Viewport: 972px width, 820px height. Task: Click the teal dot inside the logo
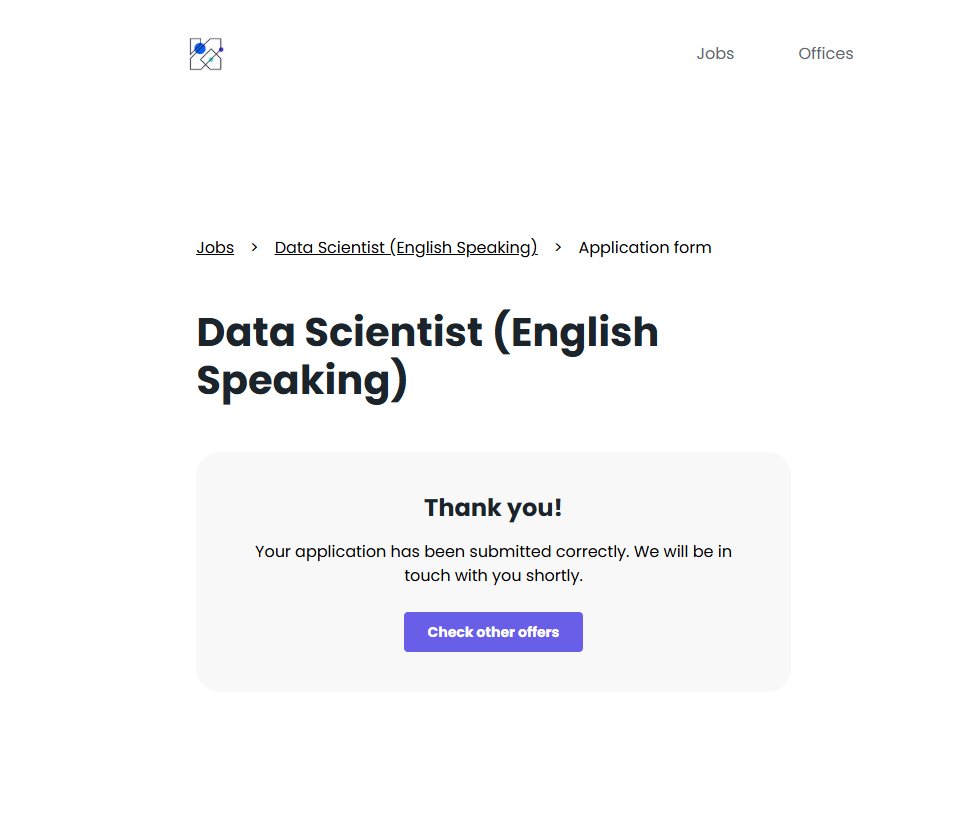coord(211,60)
